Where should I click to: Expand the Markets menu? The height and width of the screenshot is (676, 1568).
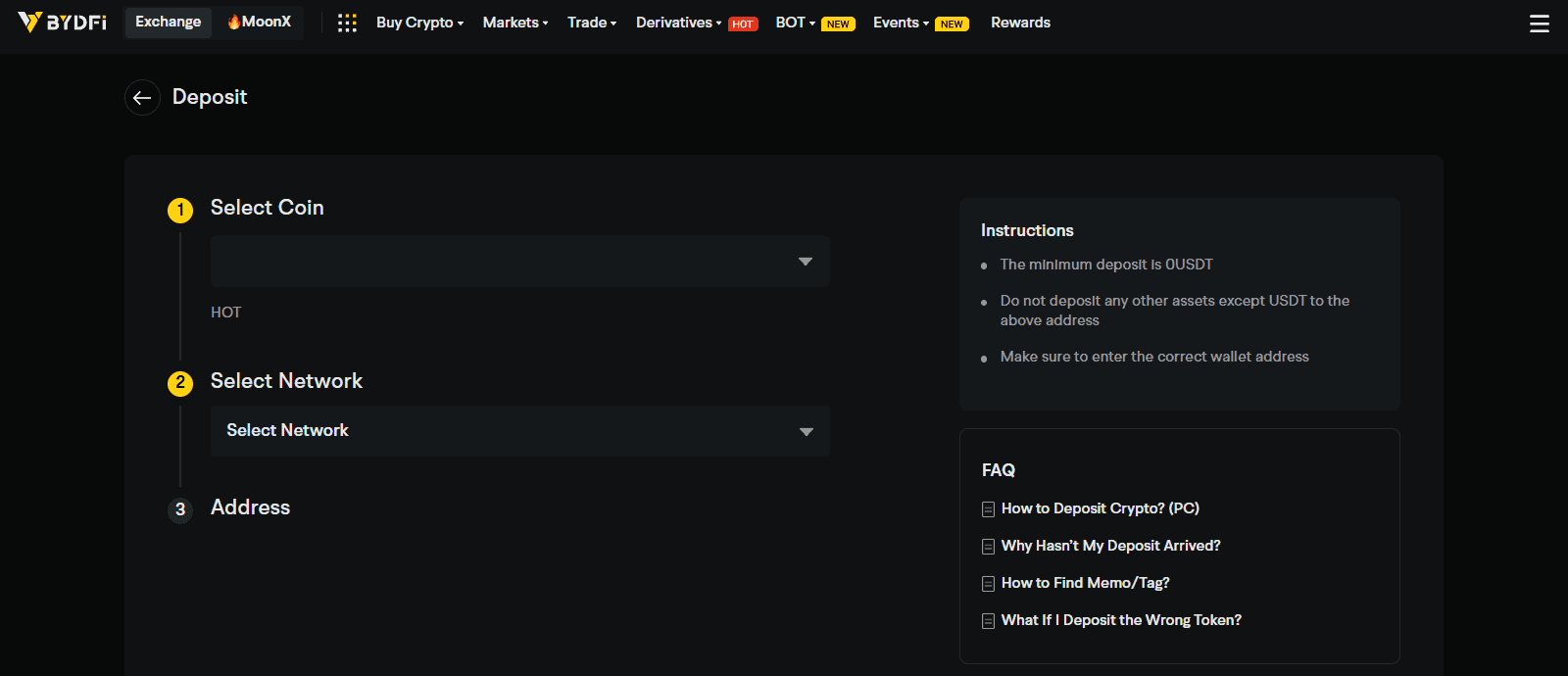click(515, 23)
